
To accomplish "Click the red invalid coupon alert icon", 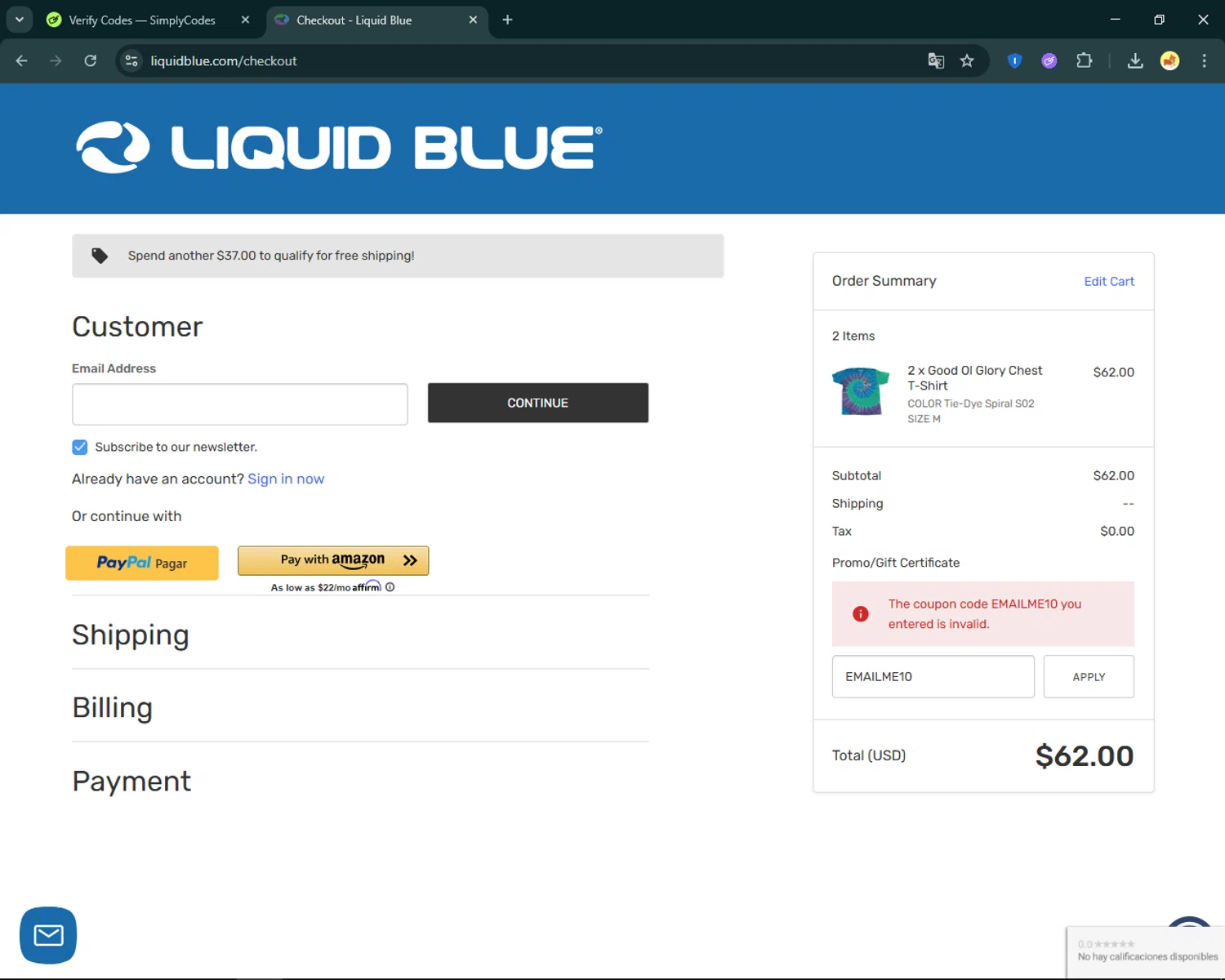I will tap(861, 613).
